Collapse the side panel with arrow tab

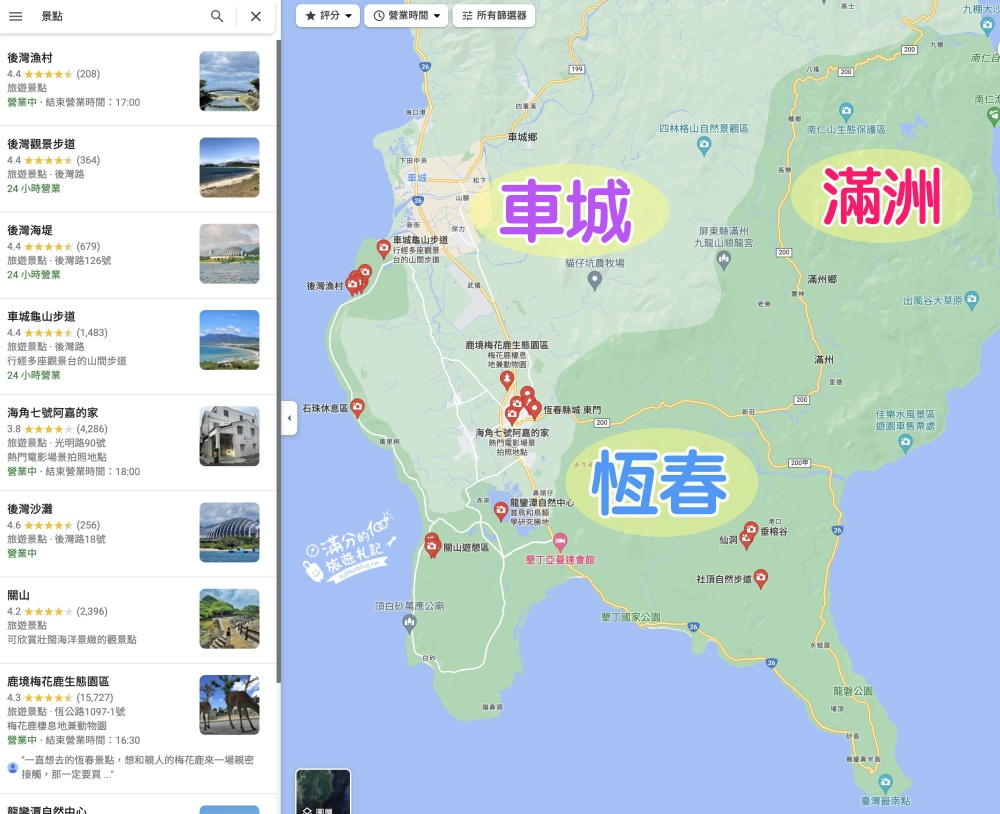[x=289, y=417]
